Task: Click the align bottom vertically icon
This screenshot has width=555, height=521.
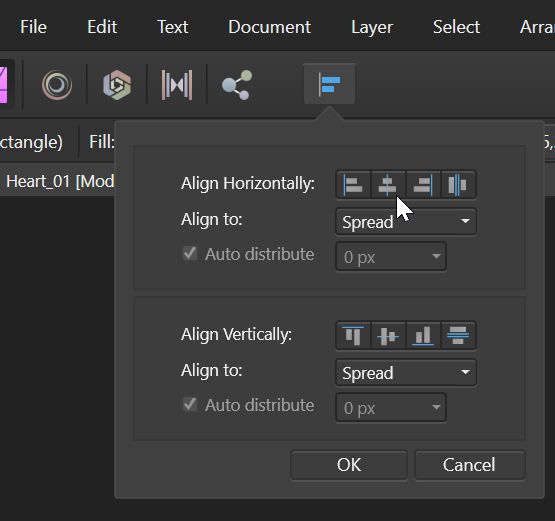Action: pos(423,336)
